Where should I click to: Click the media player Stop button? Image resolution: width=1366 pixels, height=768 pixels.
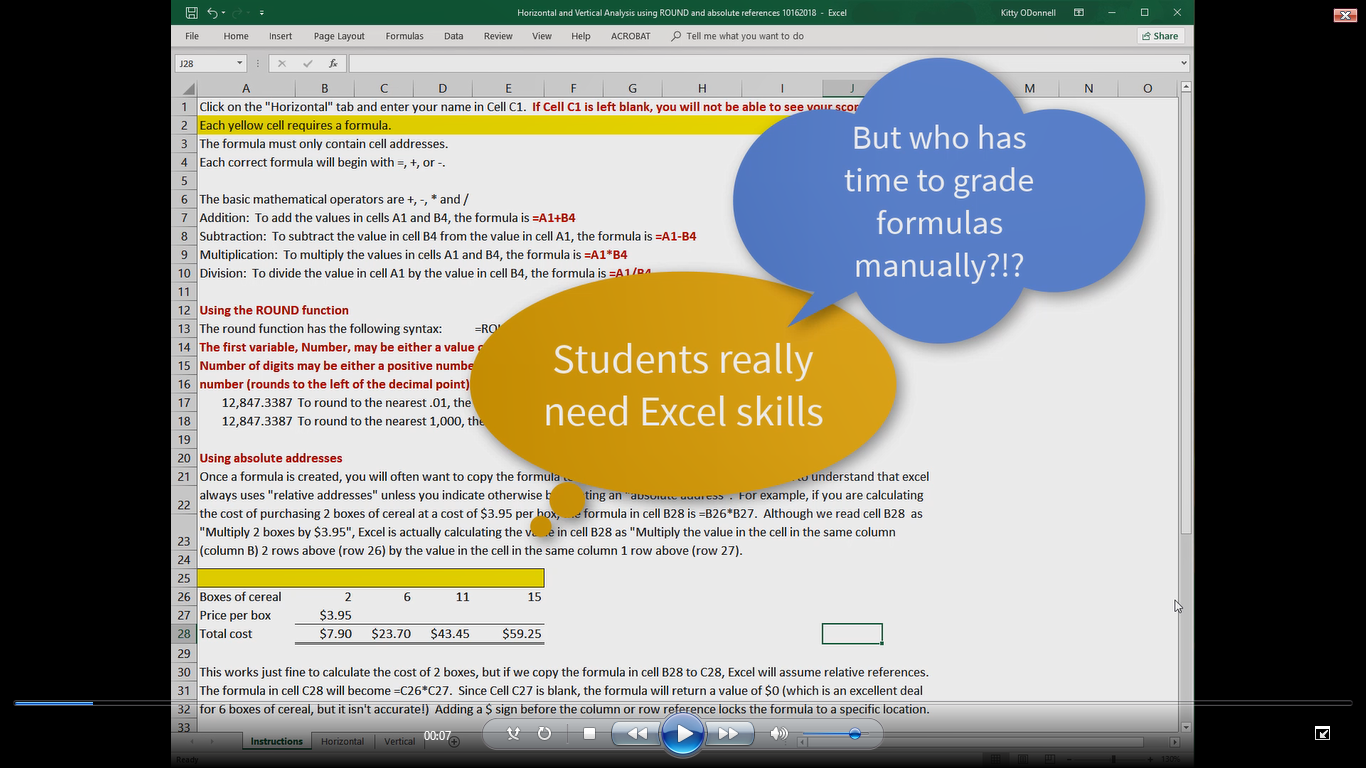click(x=589, y=734)
